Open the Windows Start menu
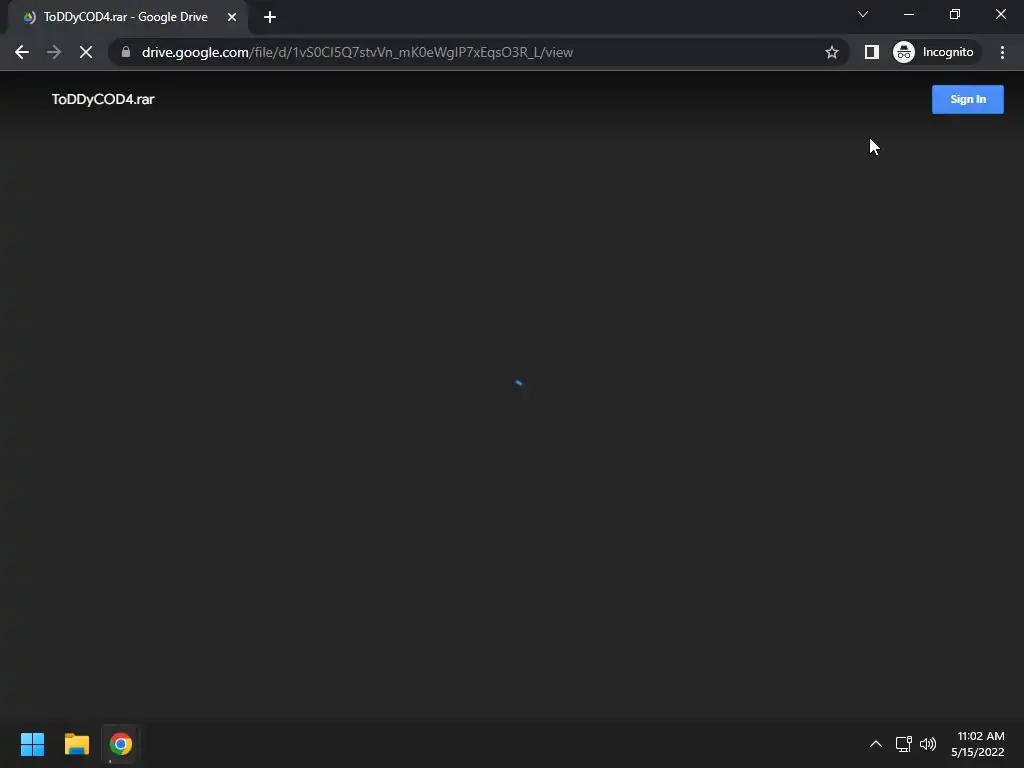The width and height of the screenshot is (1024, 768). point(33,744)
